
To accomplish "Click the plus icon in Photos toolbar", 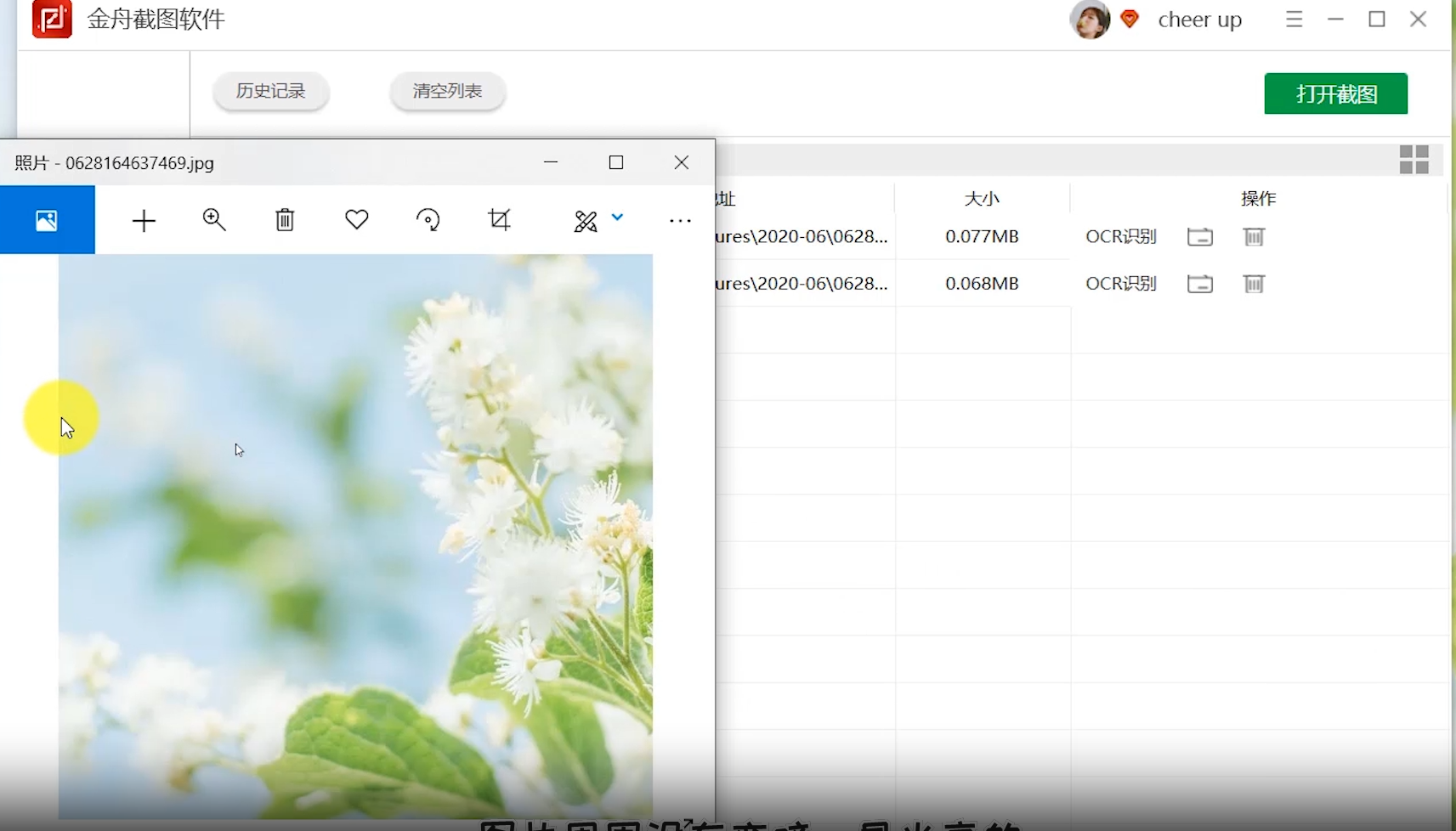I will pos(144,221).
